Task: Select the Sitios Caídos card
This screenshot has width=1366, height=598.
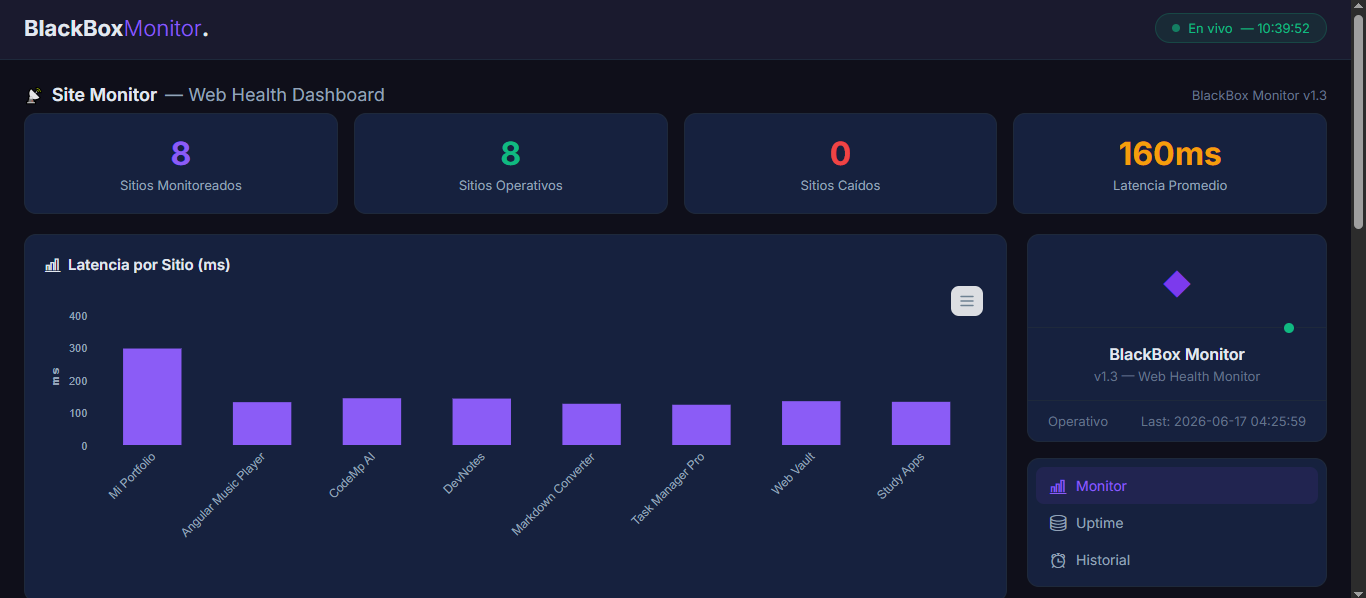Action: pos(840,163)
